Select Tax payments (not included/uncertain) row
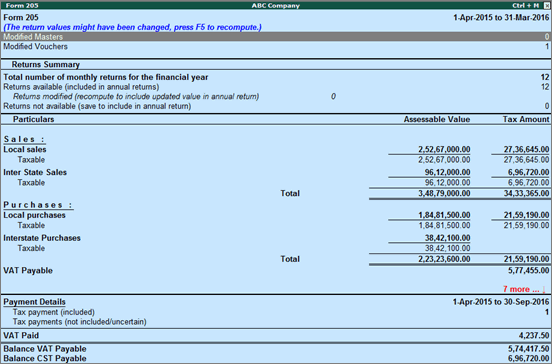552x364 pixels. coord(276,322)
